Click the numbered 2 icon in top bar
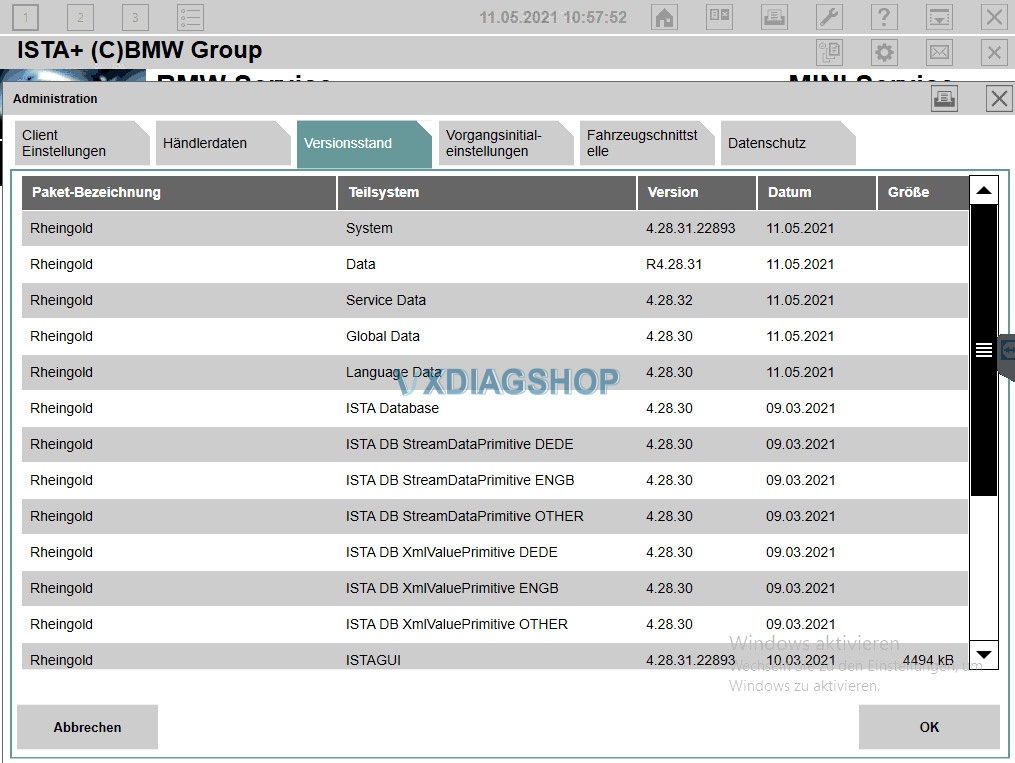This screenshot has height=763, width=1015. click(80, 17)
